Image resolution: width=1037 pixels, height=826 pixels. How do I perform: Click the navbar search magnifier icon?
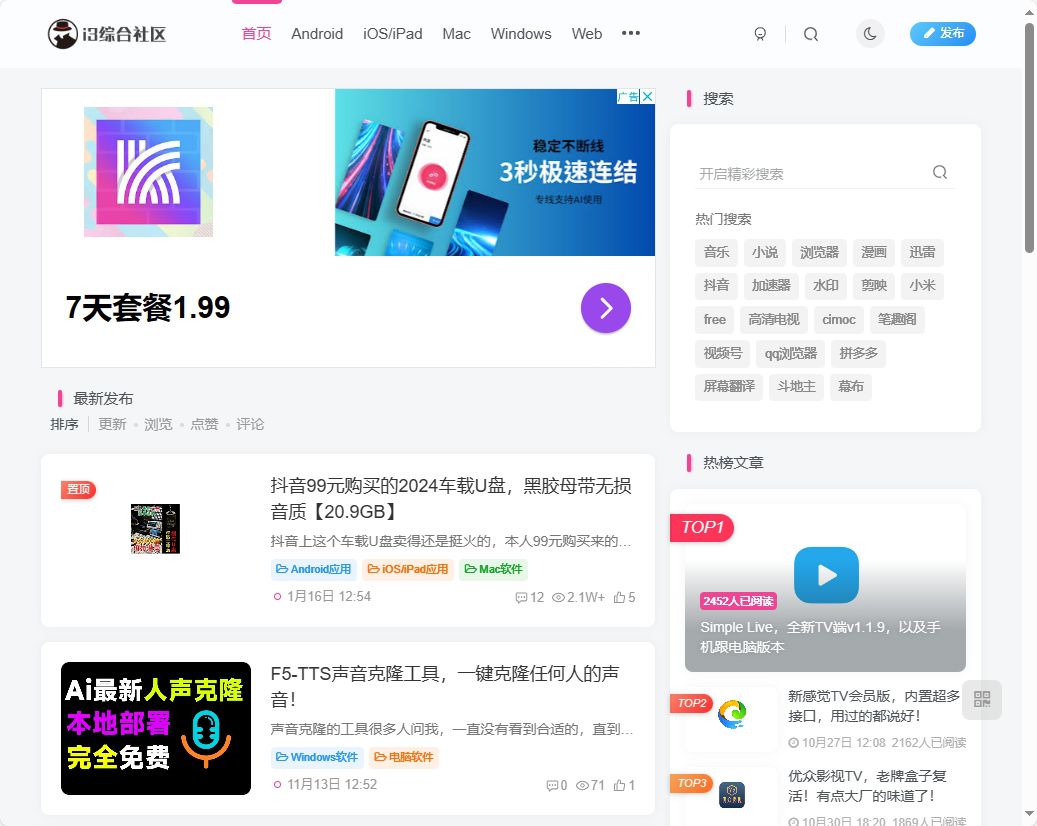pos(810,33)
